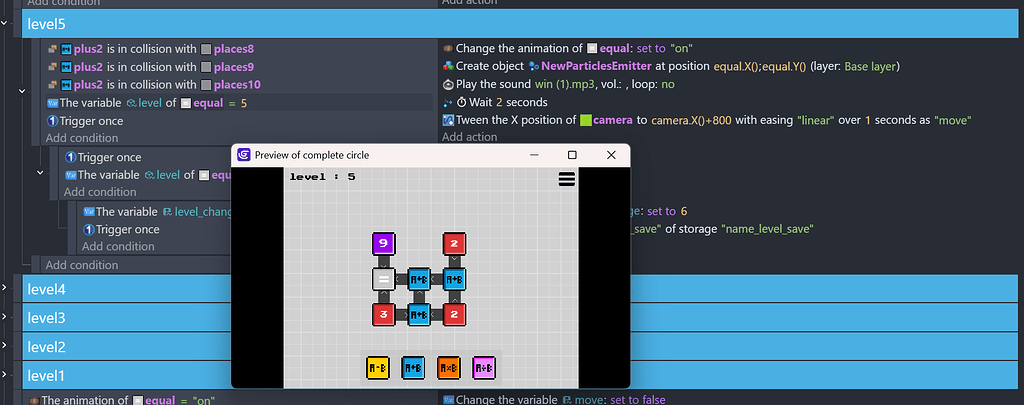
Task: Click the Trigger once icon under level_chang variable
Action: click(x=89, y=229)
